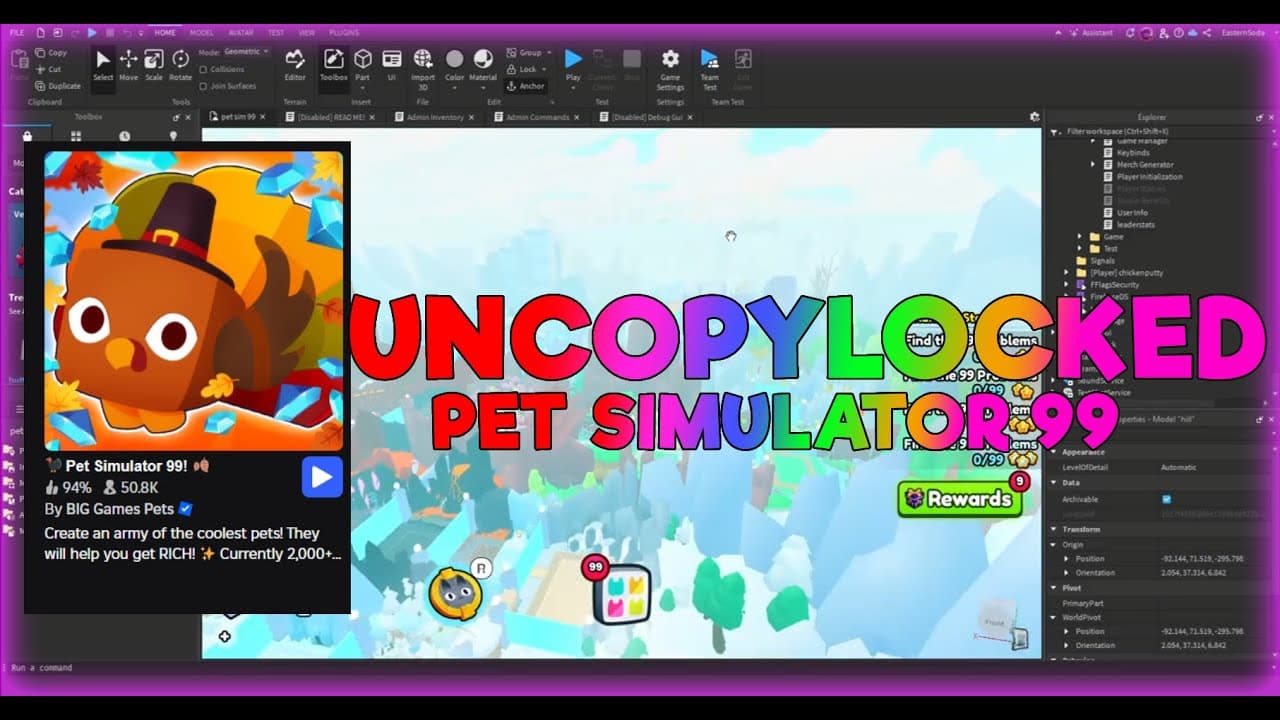Open the Assistant
Image resolution: width=1280 pixels, height=720 pixels.
(x=1090, y=32)
